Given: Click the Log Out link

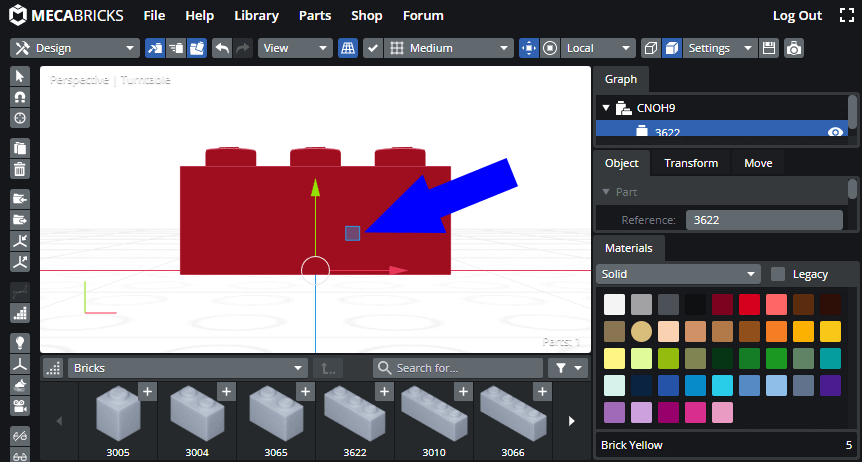Looking at the screenshot, I should point(797,16).
